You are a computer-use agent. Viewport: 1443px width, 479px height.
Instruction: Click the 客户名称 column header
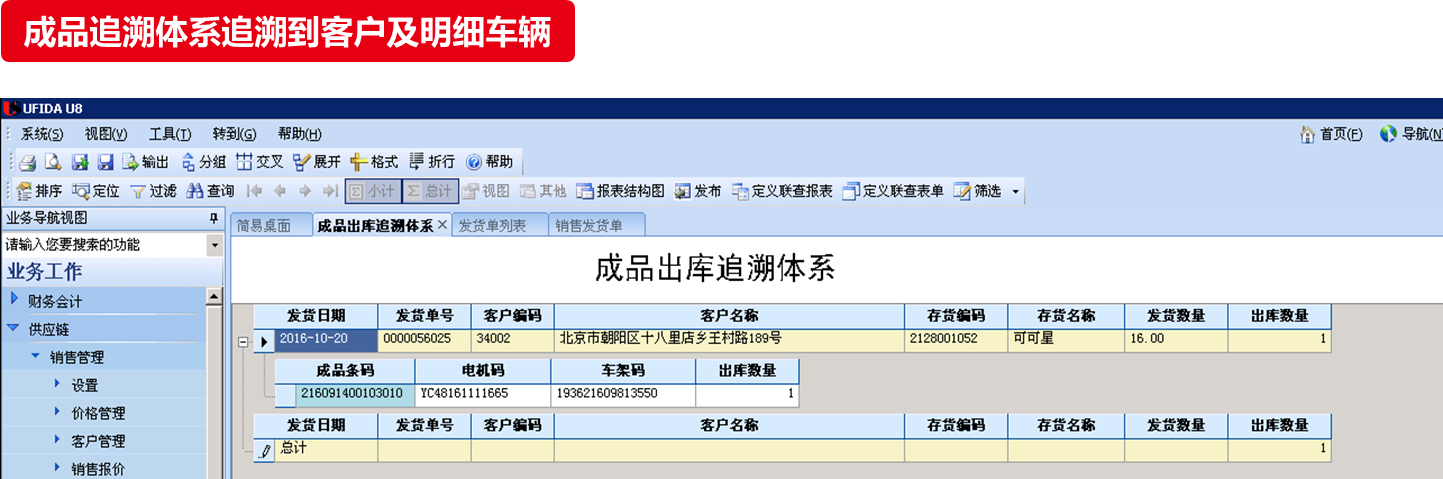coord(729,315)
